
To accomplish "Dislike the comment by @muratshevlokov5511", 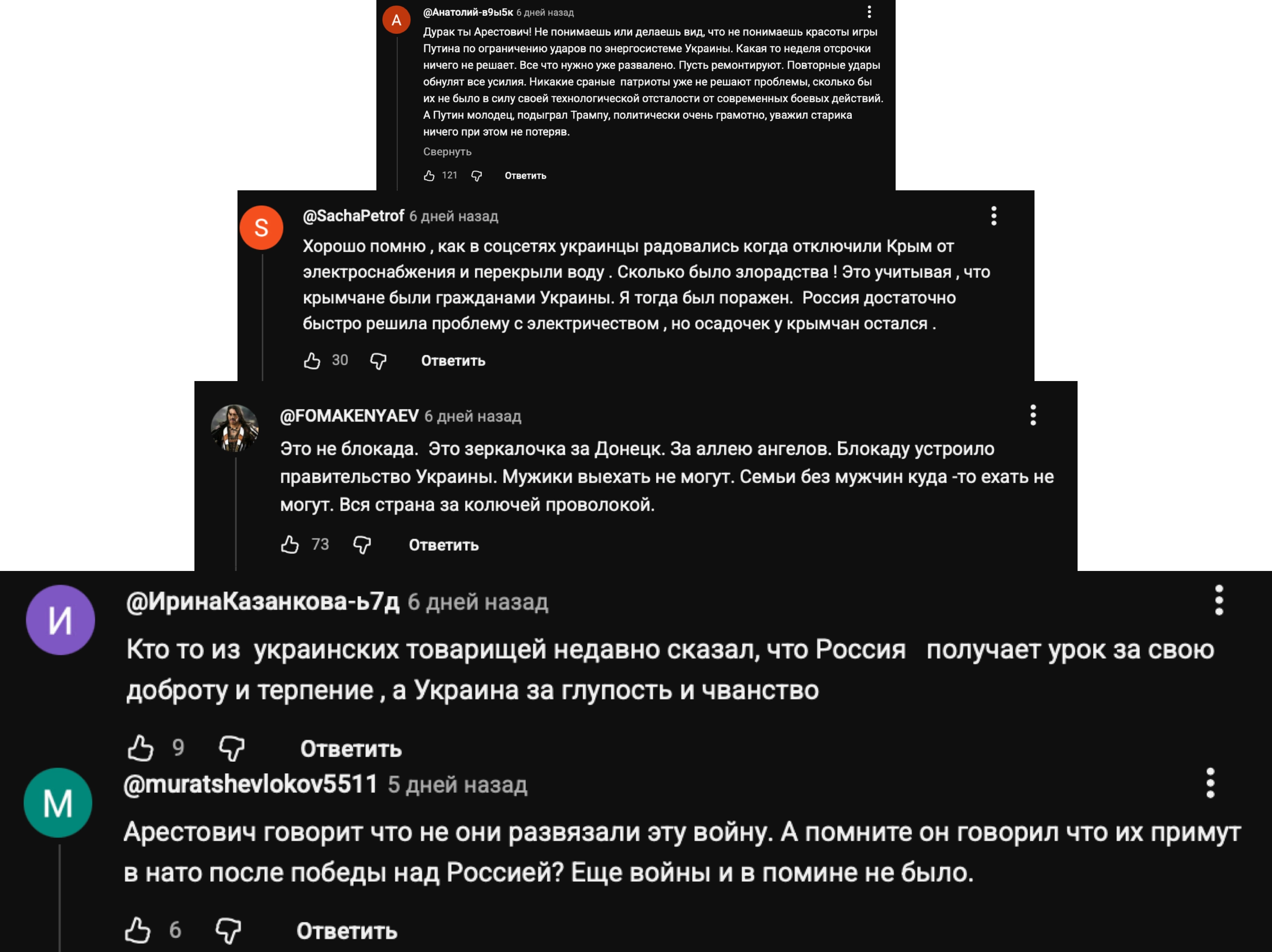I will (x=228, y=931).
